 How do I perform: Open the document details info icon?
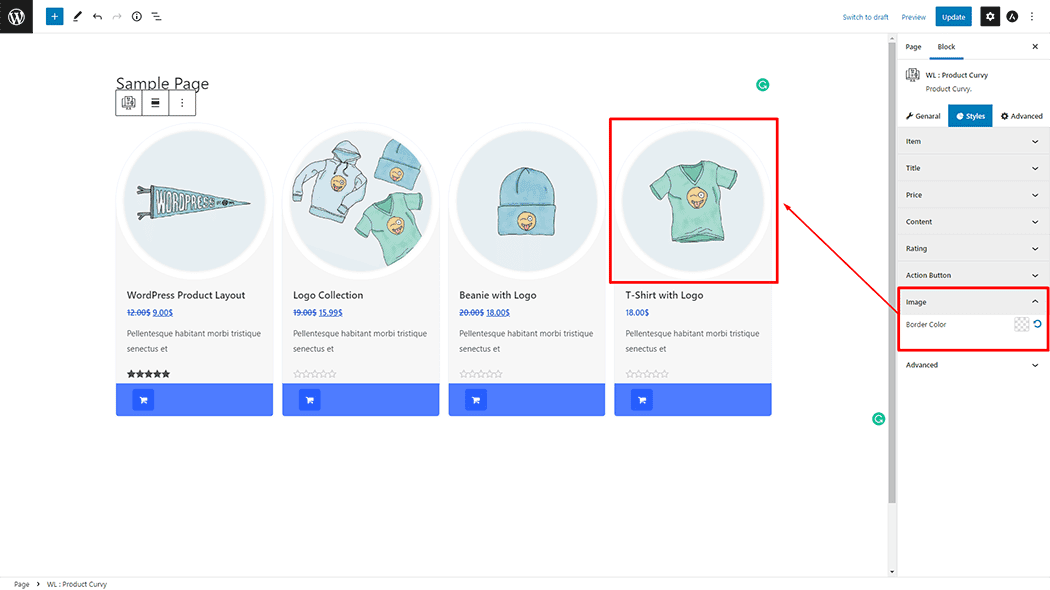(x=137, y=17)
